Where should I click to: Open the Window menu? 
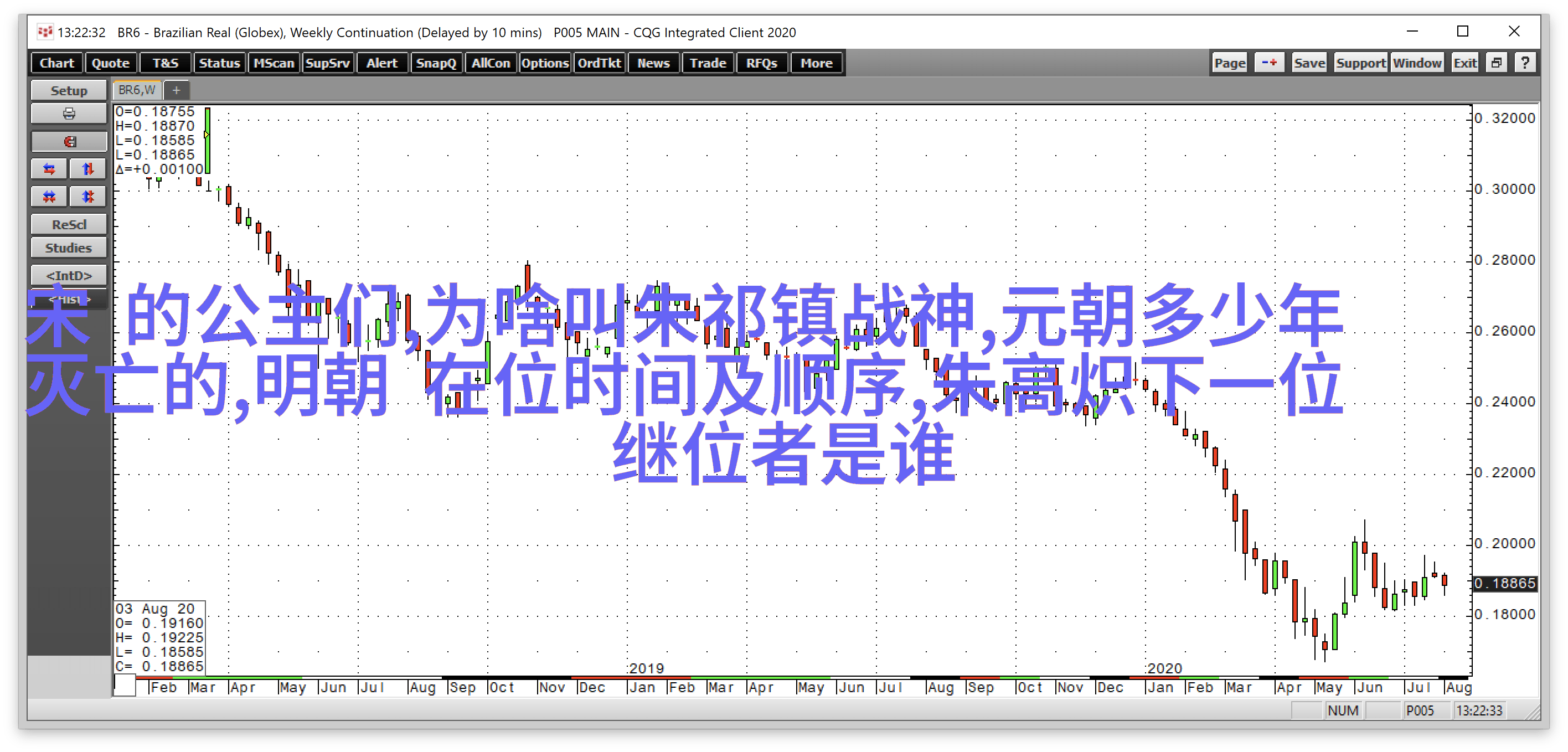pos(1417,63)
